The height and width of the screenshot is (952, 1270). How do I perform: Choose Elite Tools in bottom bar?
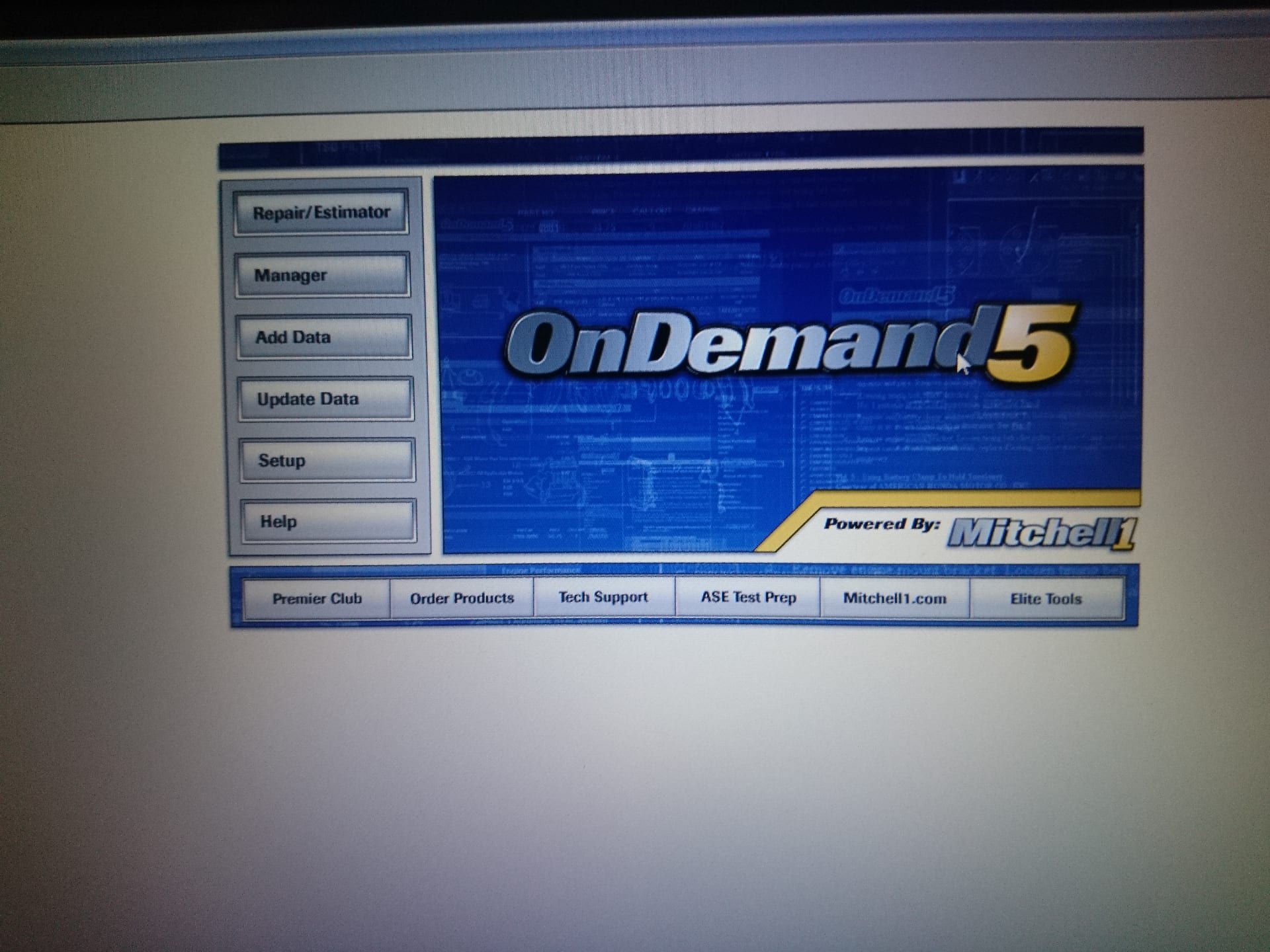1046,598
